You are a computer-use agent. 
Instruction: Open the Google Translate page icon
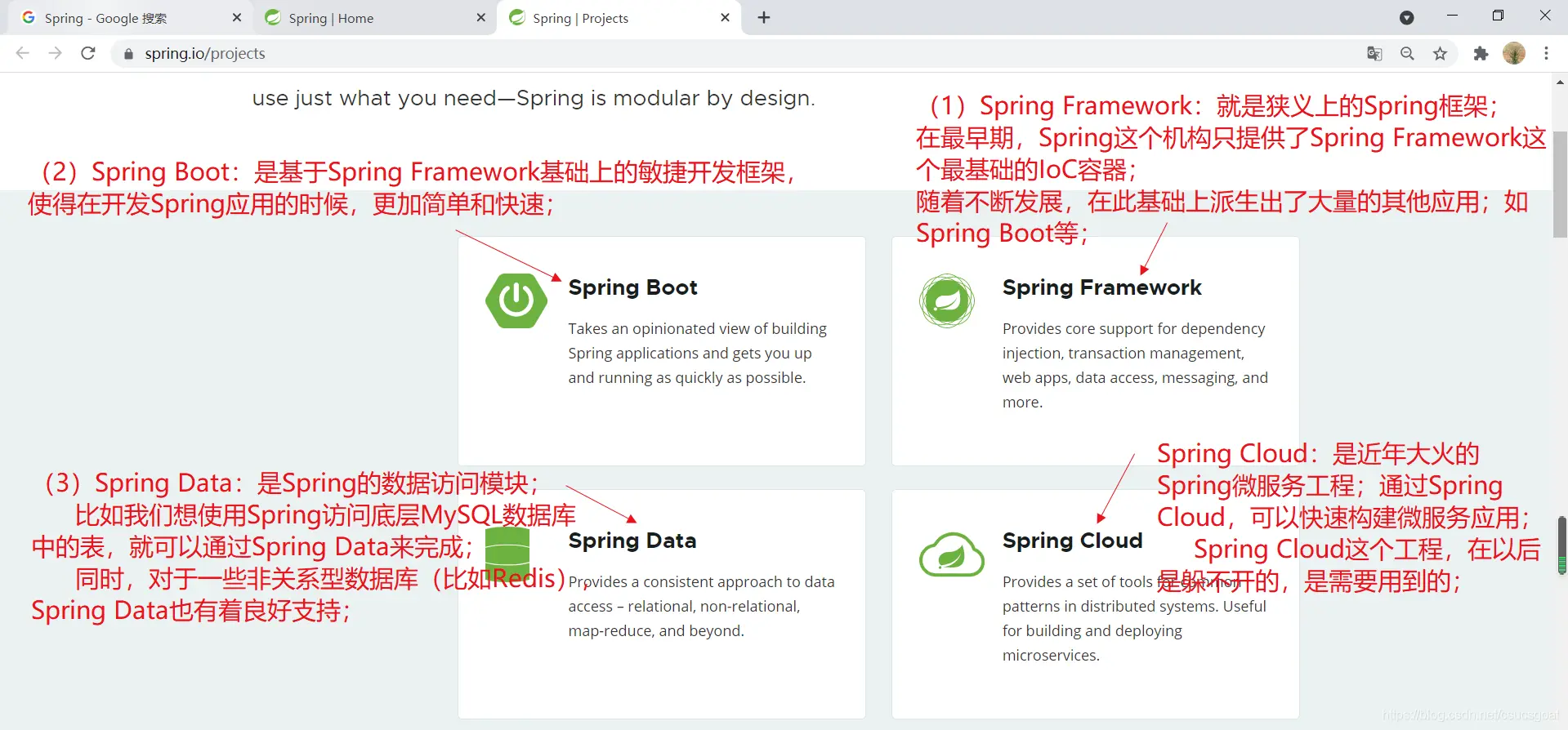(1374, 53)
